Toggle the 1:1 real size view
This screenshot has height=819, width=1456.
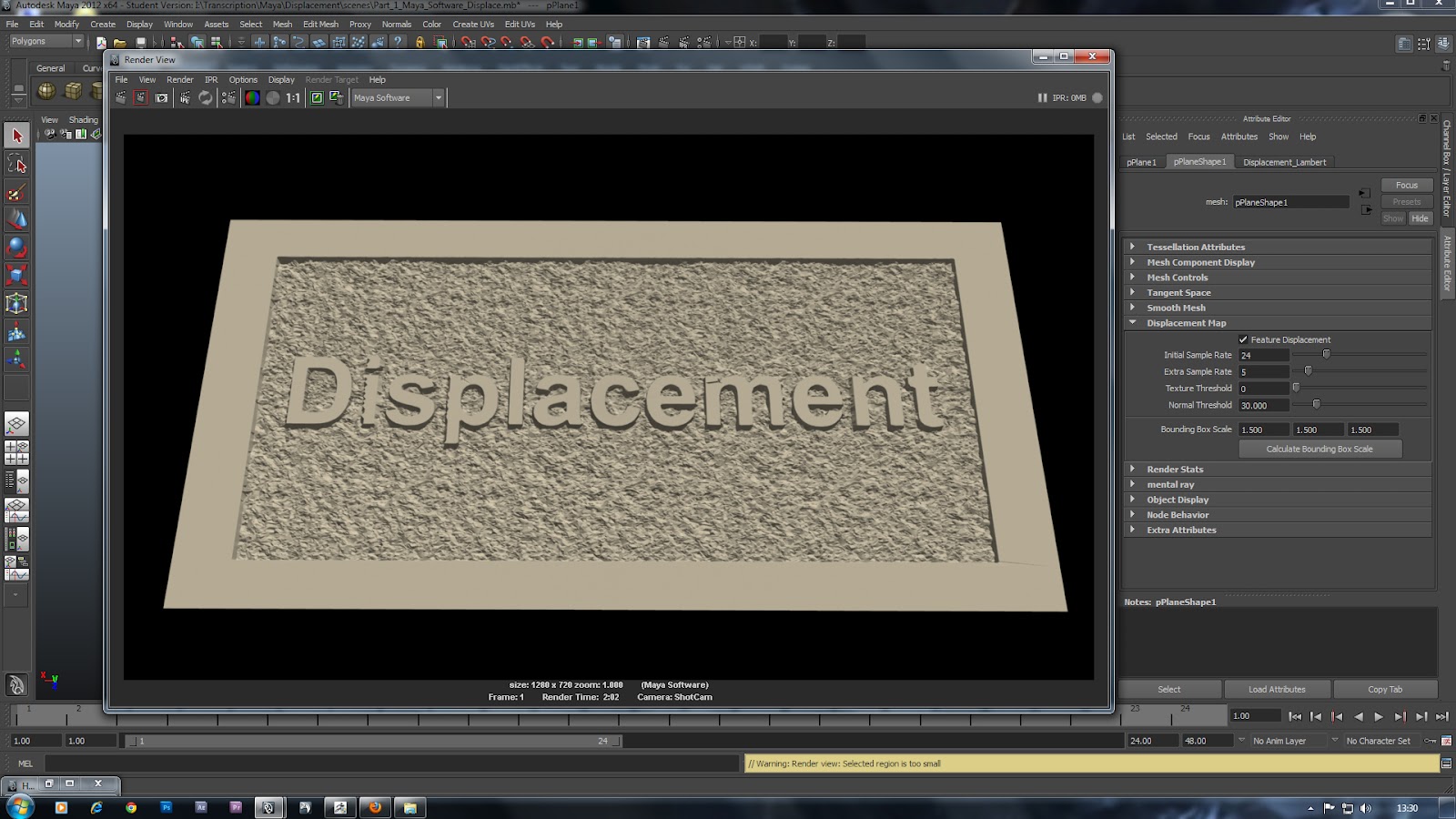(292, 97)
